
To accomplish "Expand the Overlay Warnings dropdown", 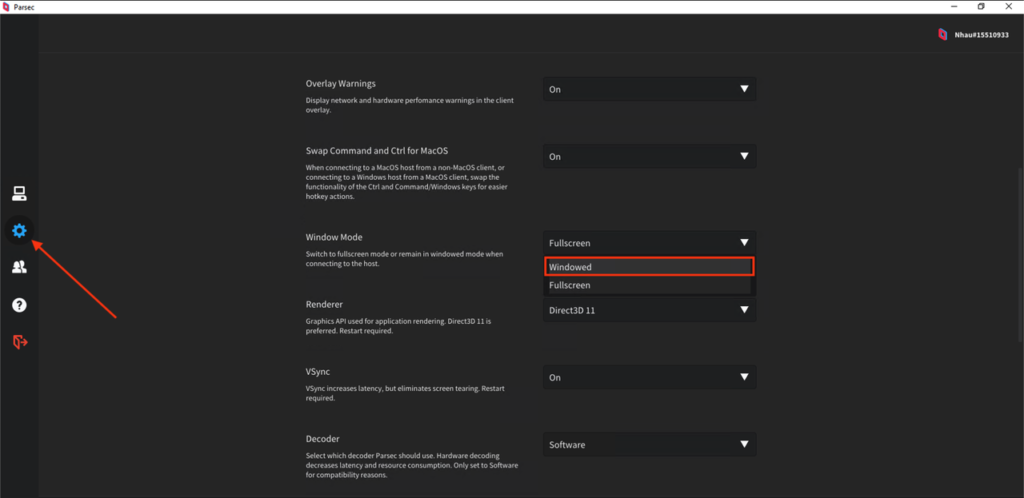I will tap(649, 89).
